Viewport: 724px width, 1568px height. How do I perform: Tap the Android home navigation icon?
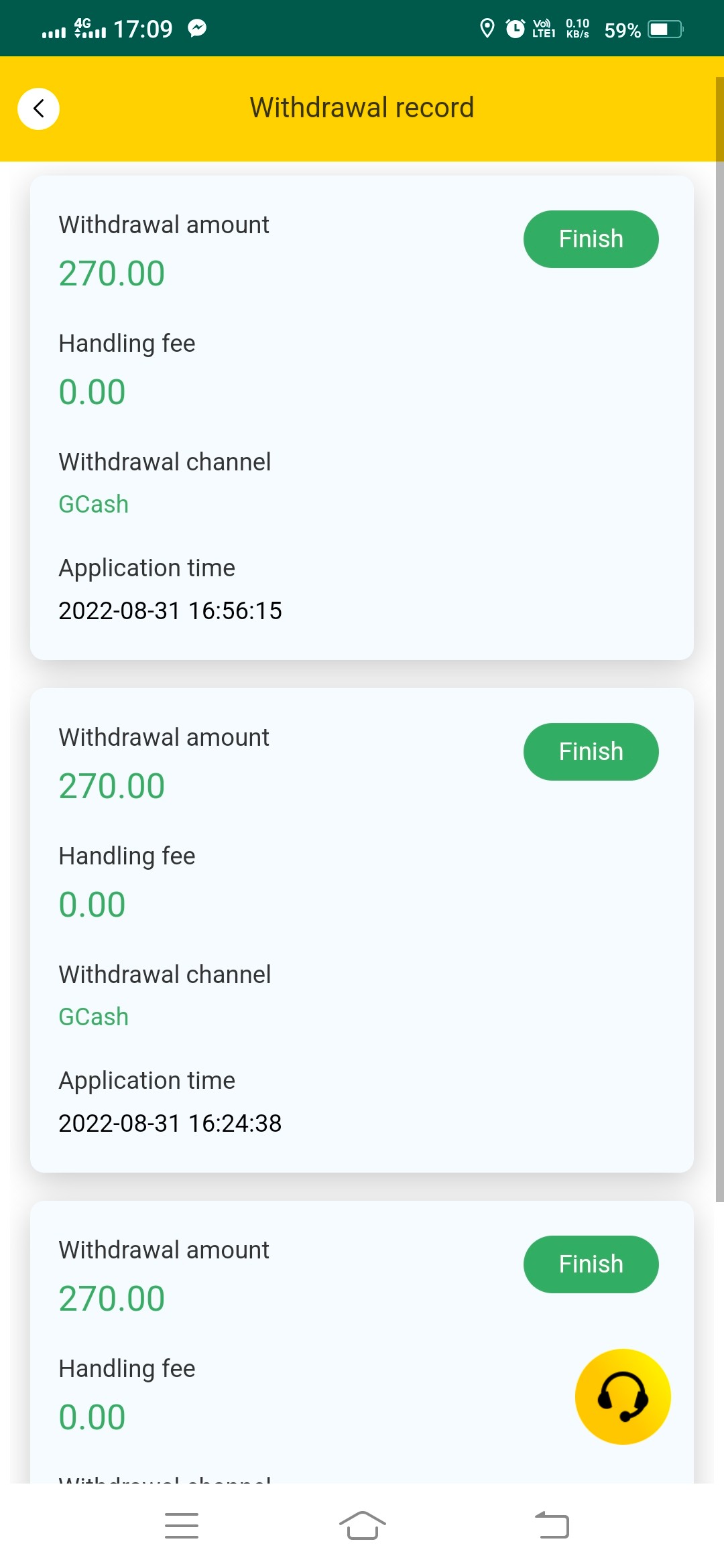click(x=362, y=1526)
